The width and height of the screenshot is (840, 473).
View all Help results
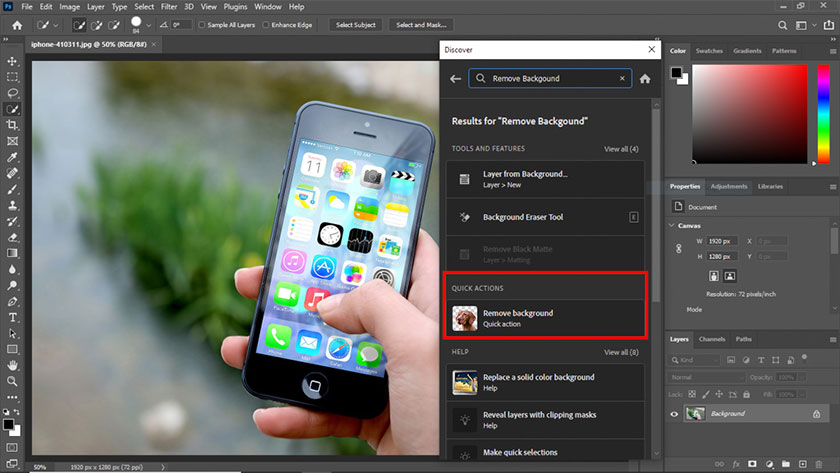(x=621, y=352)
